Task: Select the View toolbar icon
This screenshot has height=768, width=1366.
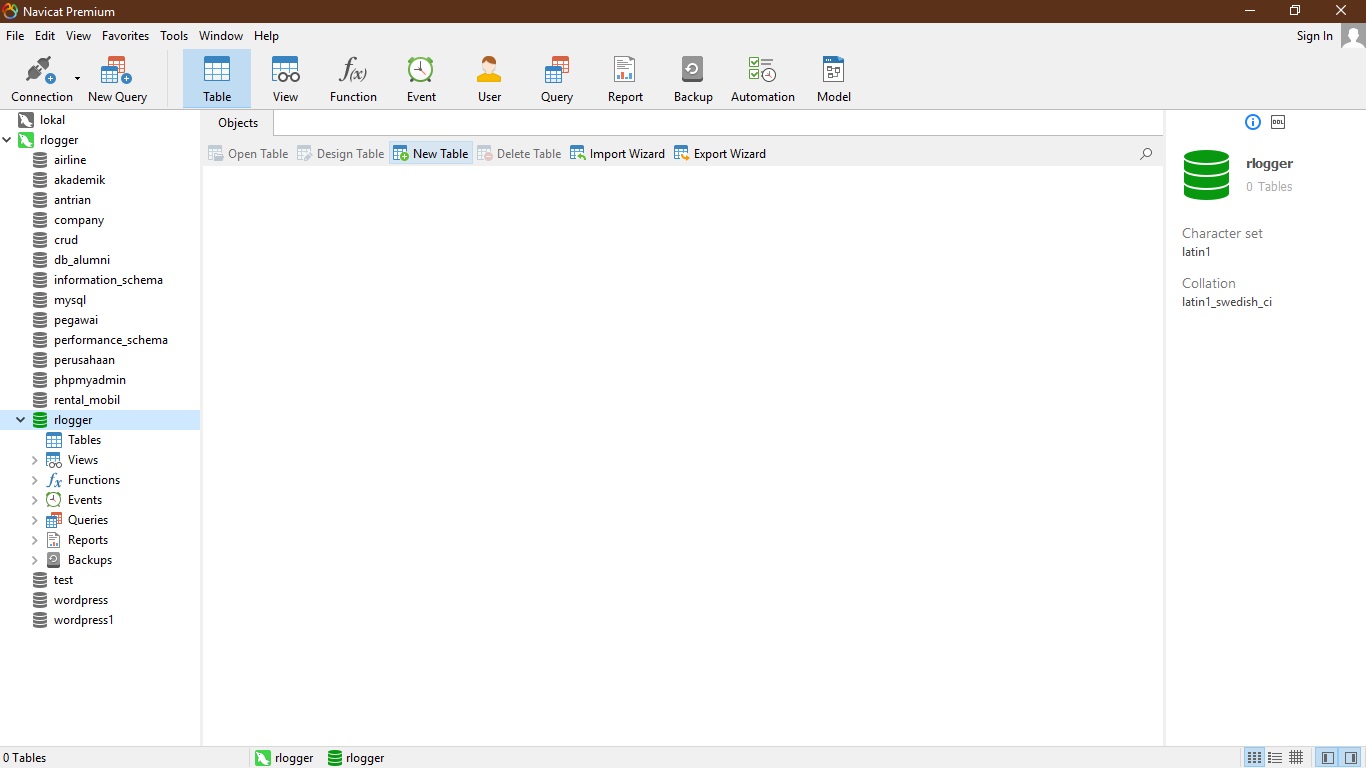Action: click(285, 79)
